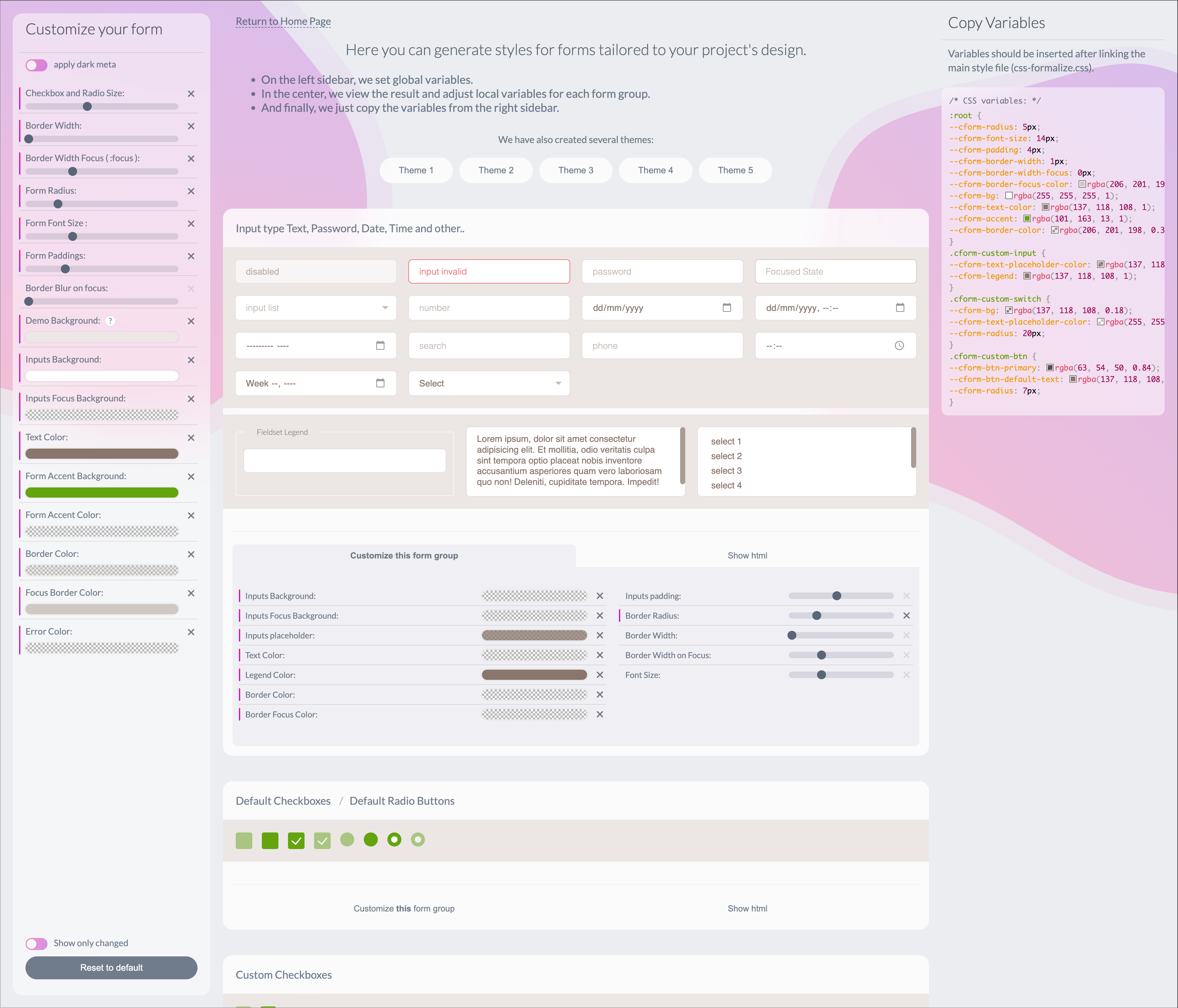Open the Select dropdown
The image size is (1178, 1008).
click(489, 383)
